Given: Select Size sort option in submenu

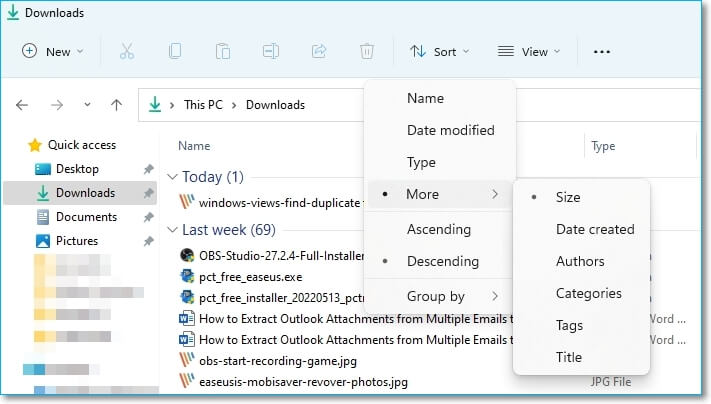Looking at the screenshot, I should tap(568, 197).
